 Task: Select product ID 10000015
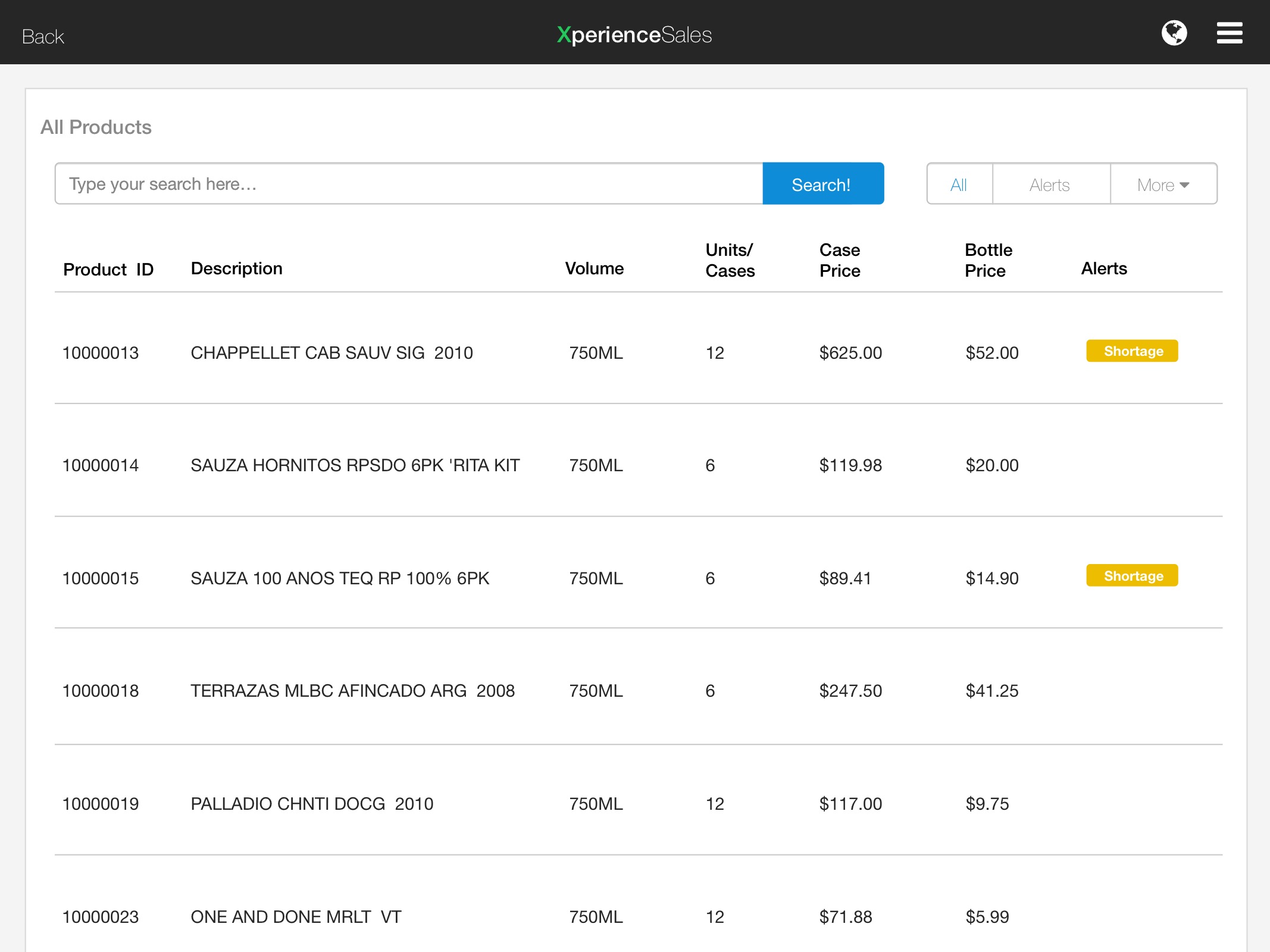tap(100, 578)
